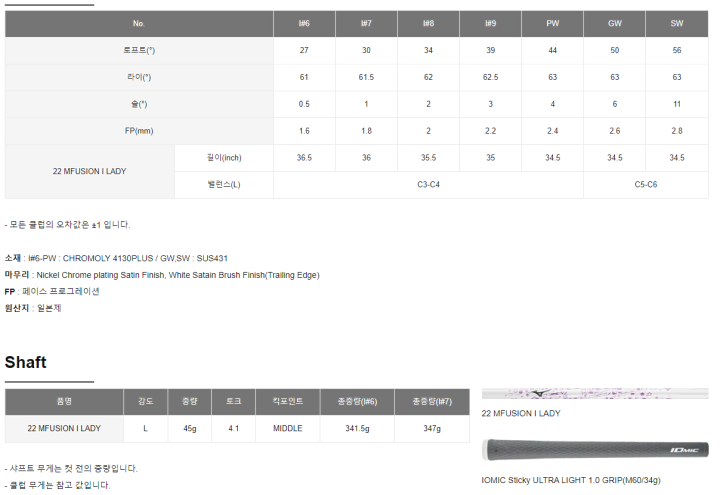Select the I#7 column header
The image size is (720, 495).
pyautogui.click(x=366, y=23)
